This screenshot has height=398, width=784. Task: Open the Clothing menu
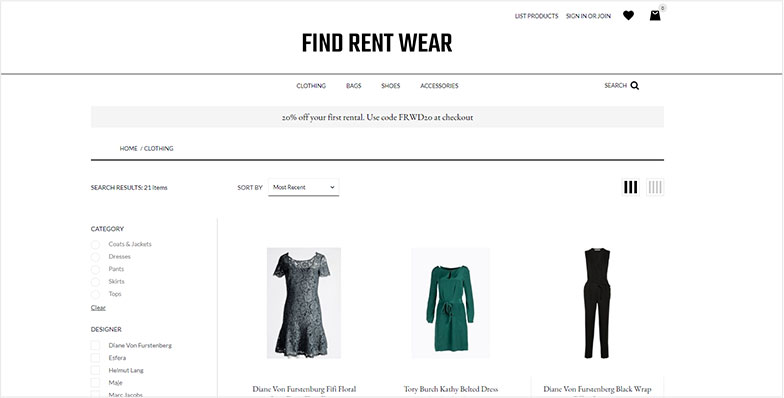311,86
